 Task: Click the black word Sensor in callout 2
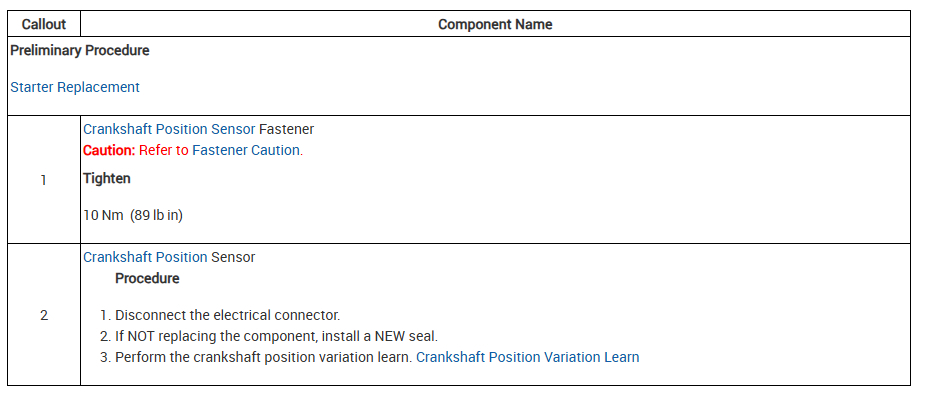tap(233, 257)
